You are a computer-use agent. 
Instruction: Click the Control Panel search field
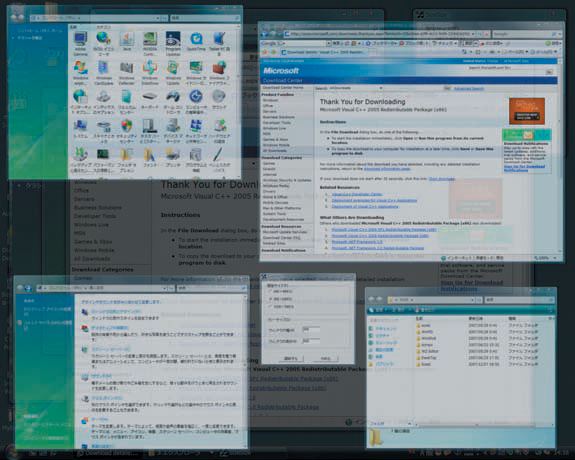(205, 18)
